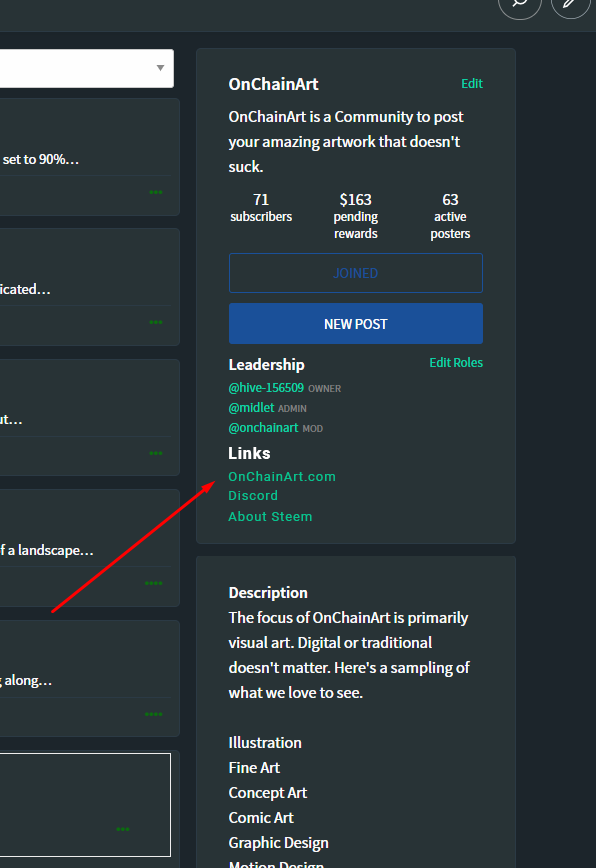The width and height of the screenshot is (596, 868).
Task: Click green dots on 'f a landscape…' post
Action: [154, 583]
